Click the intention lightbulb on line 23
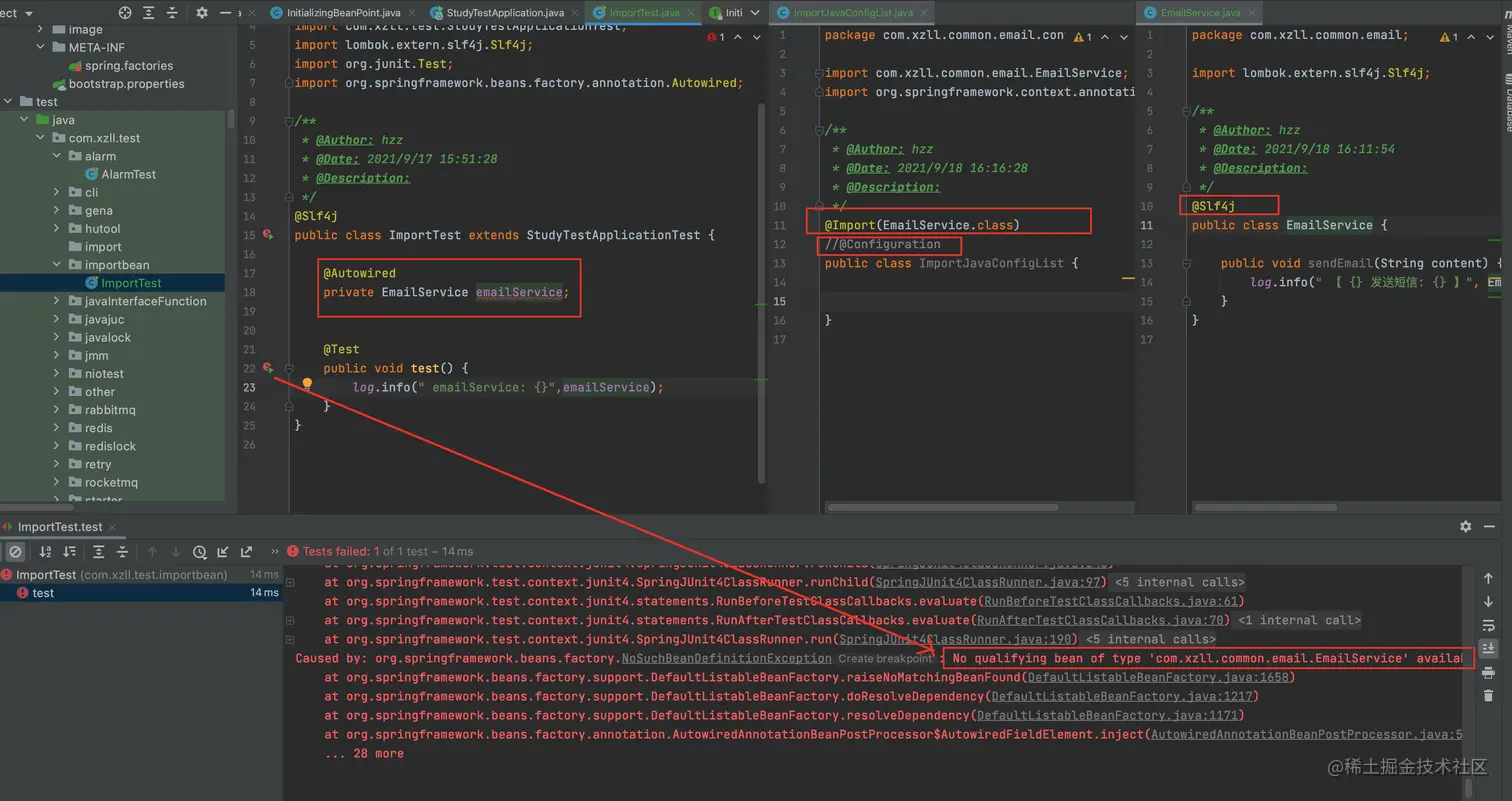This screenshot has height=801, width=1512. point(307,384)
